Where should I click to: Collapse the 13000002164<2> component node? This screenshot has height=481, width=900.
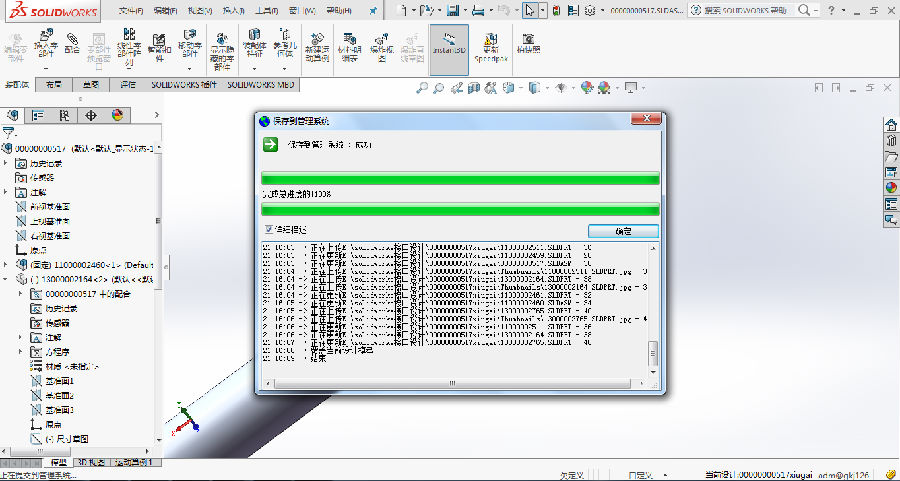click(6, 279)
